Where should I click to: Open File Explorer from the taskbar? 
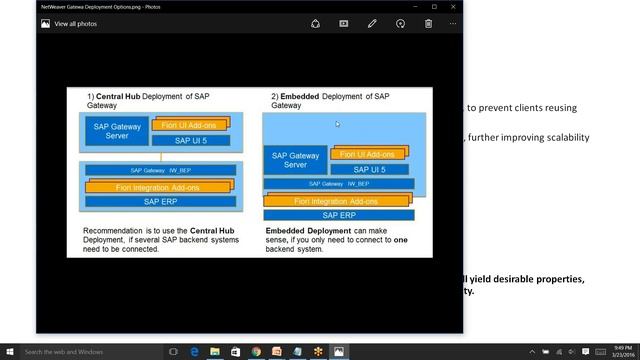[x=215, y=352]
